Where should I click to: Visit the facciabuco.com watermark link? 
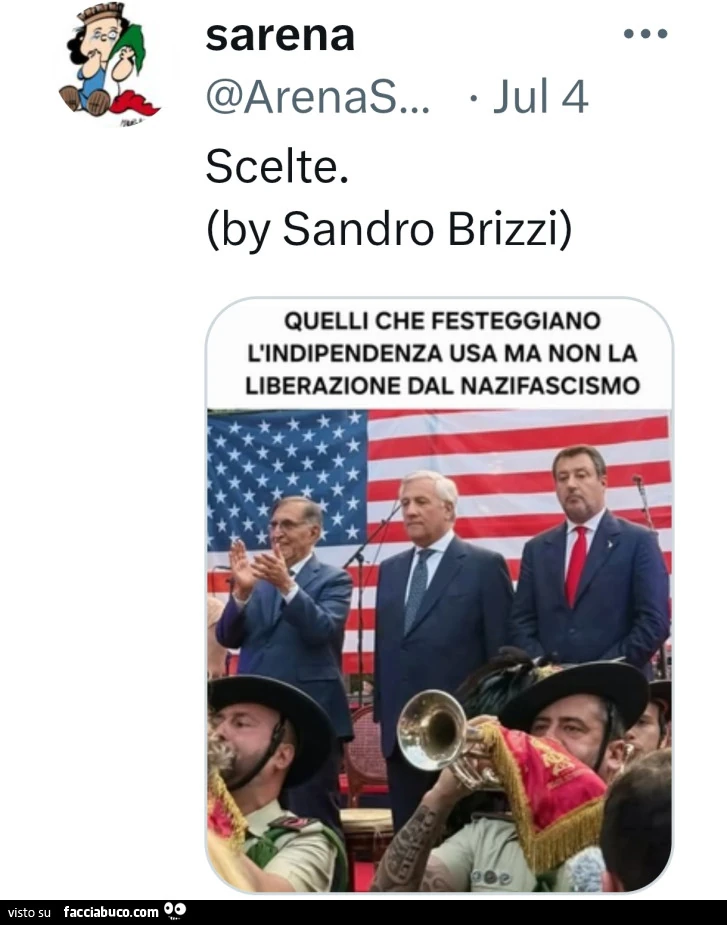pos(111,912)
